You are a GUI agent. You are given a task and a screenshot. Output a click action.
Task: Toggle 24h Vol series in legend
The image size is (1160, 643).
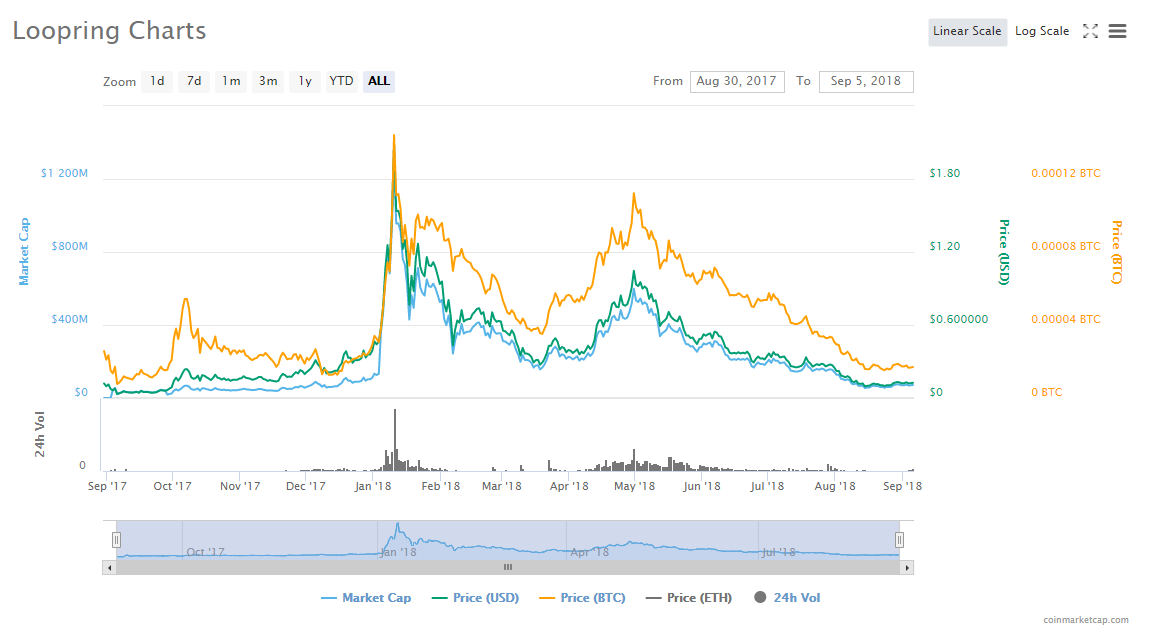tap(787, 598)
